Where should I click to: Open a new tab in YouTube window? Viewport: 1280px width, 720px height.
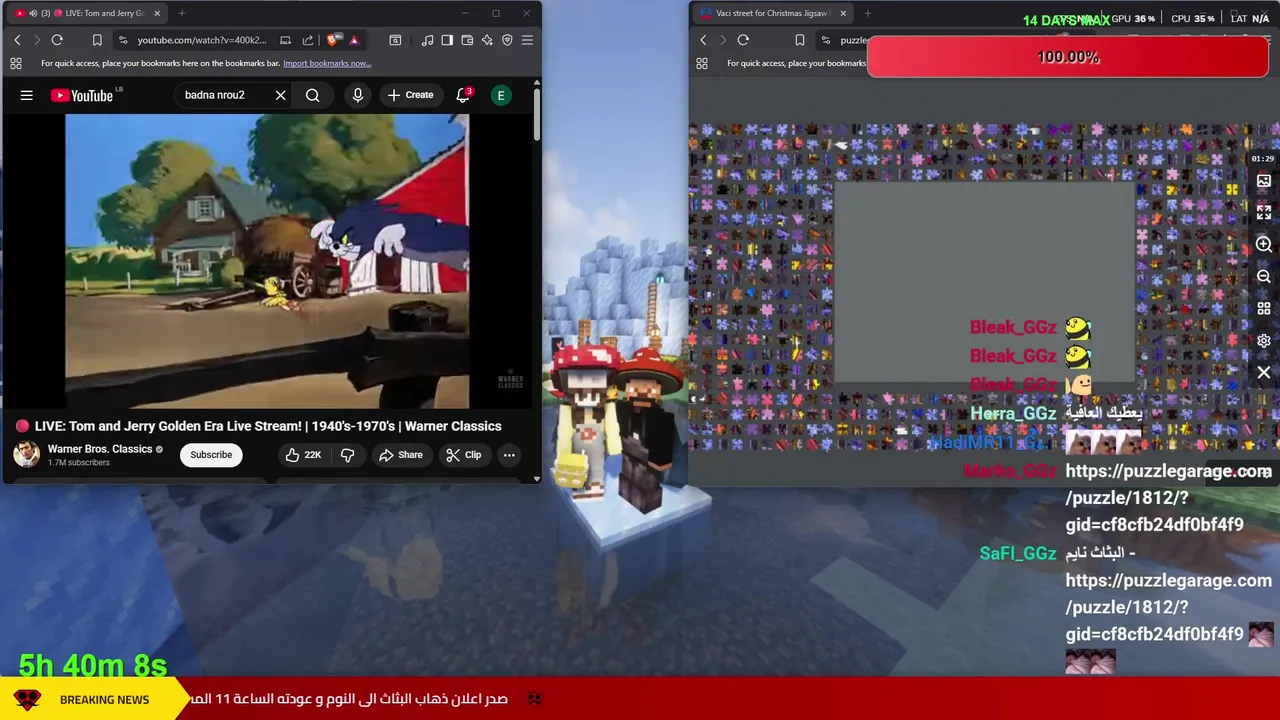[x=182, y=13]
